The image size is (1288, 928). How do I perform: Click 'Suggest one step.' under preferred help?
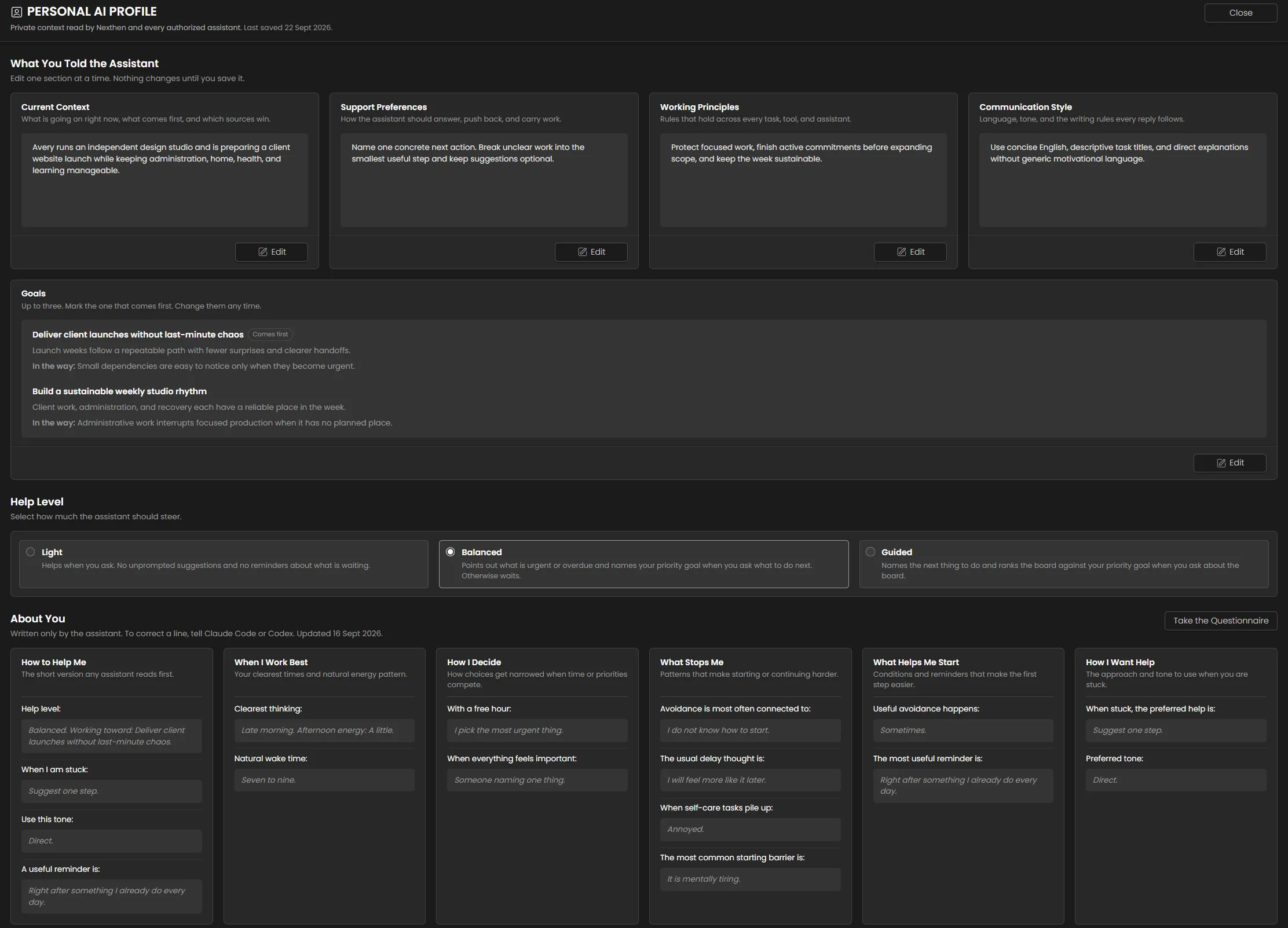click(1176, 730)
